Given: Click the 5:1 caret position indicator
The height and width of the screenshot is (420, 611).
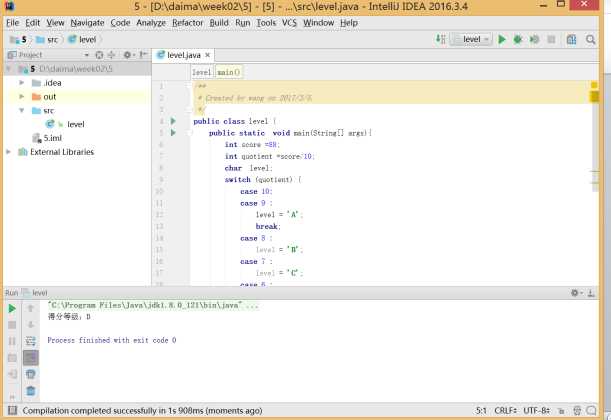Looking at the screenshot, I should pyautogui.click(x=481, y=411).
